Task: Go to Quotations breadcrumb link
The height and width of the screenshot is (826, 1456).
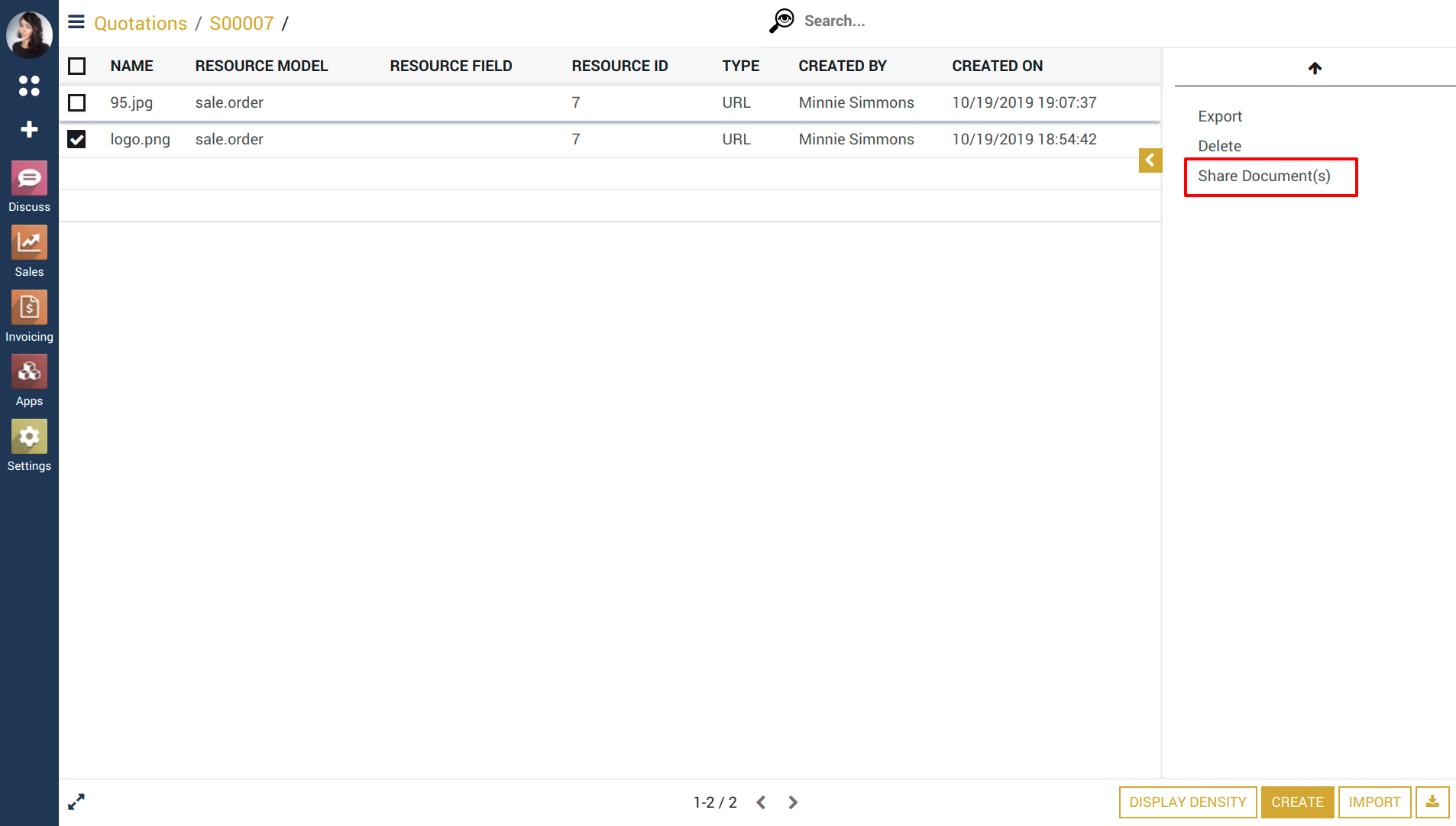Action: (141, 23)
